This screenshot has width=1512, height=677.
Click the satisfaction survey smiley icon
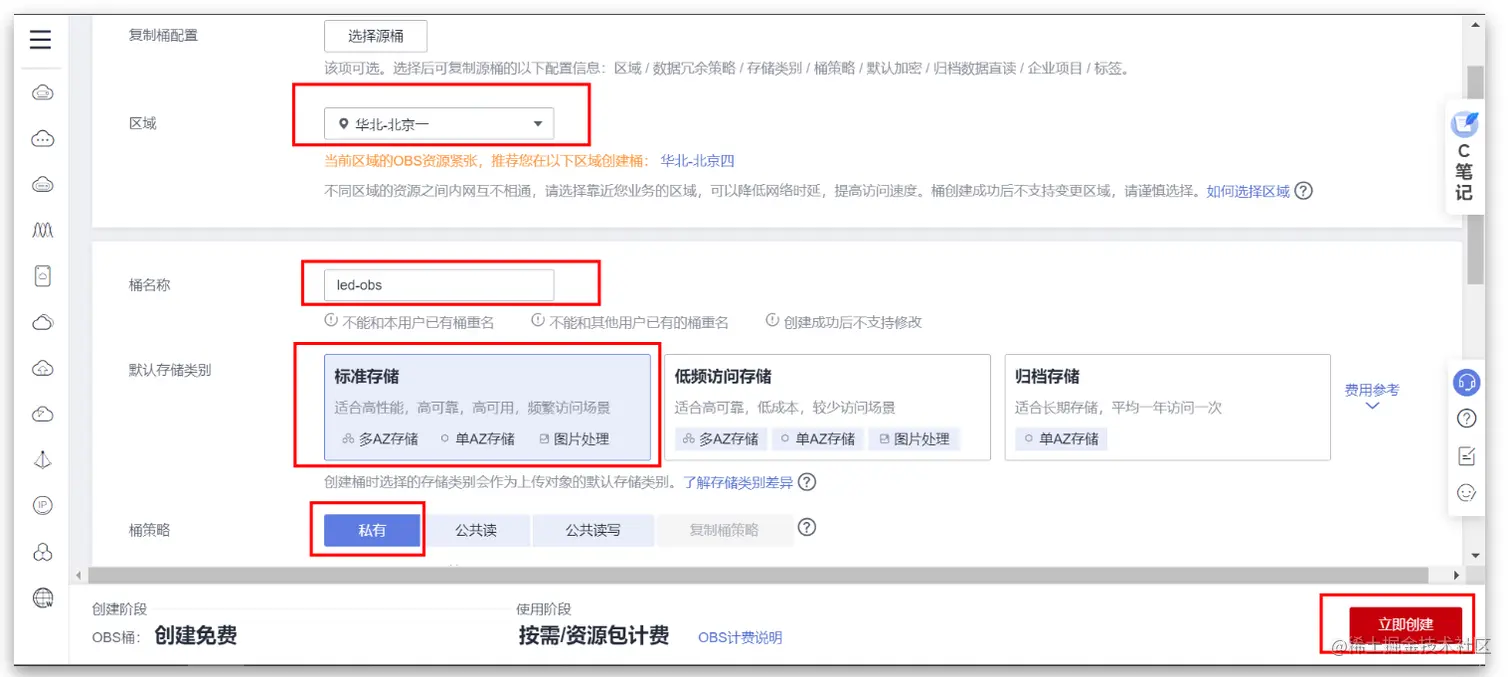[1466, 492]
